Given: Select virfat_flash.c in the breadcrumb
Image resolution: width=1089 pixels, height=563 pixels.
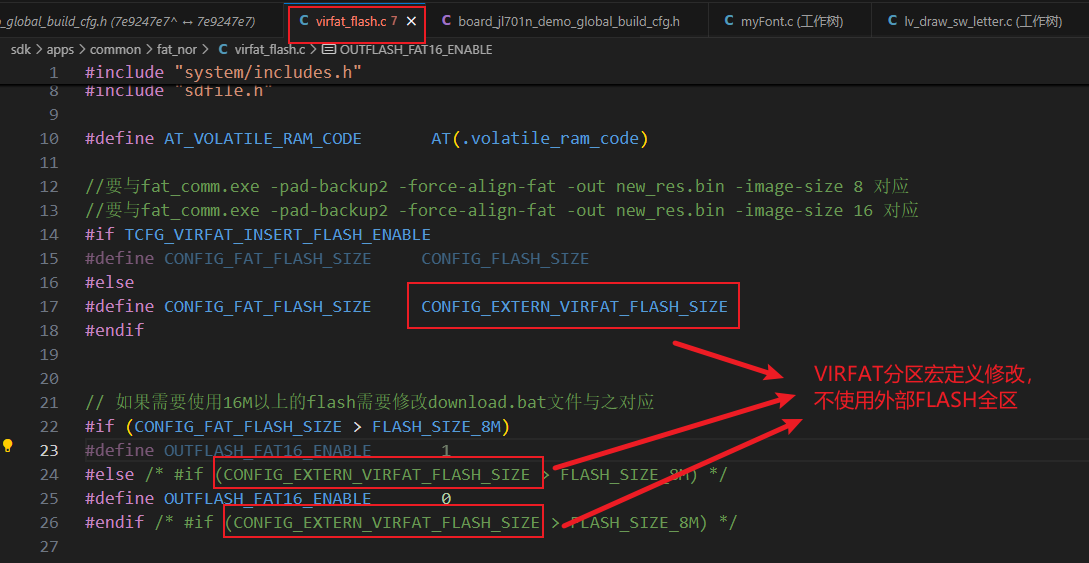Looking at the screenshot, I should click(270, 50).
